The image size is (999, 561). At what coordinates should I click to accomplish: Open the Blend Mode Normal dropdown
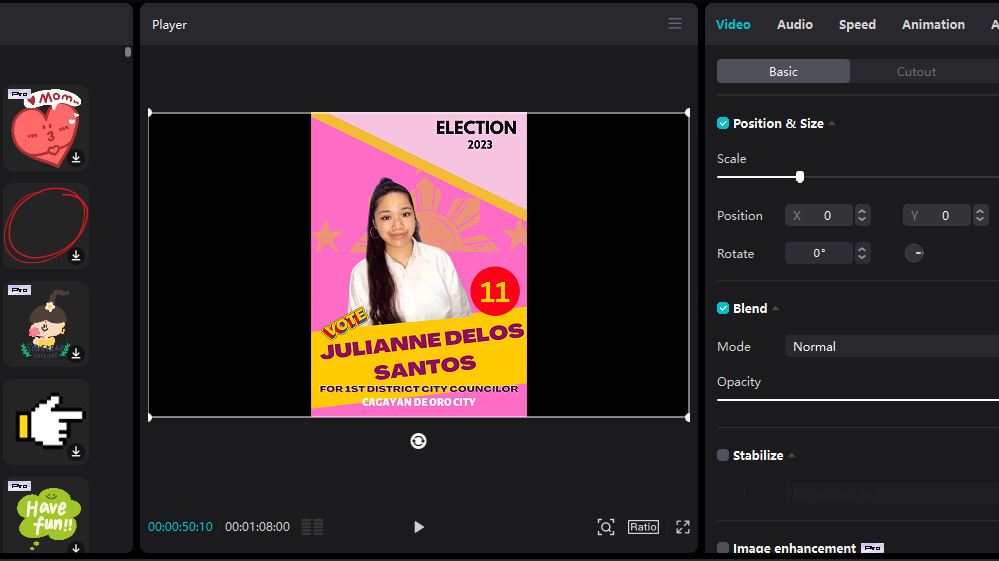tap(892, 346)
